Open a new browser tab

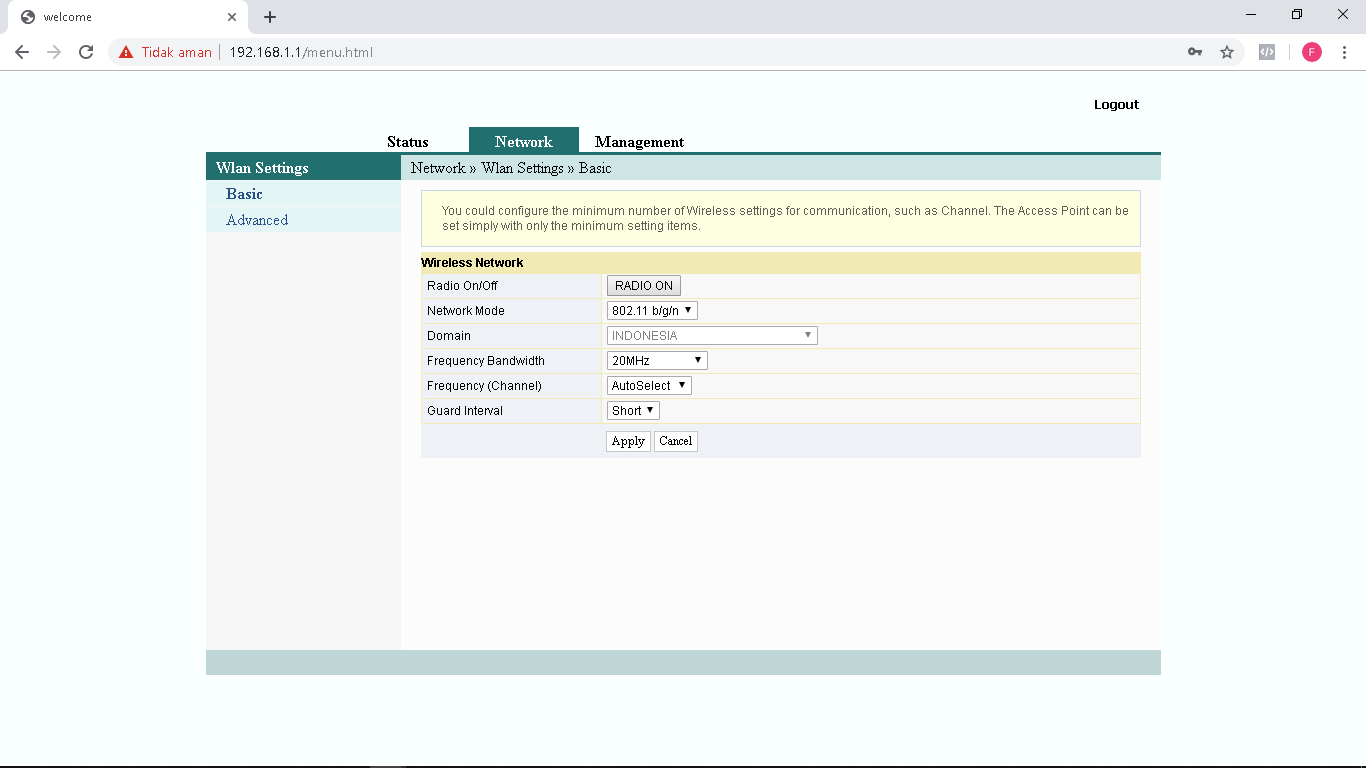(x=270, y=17)
